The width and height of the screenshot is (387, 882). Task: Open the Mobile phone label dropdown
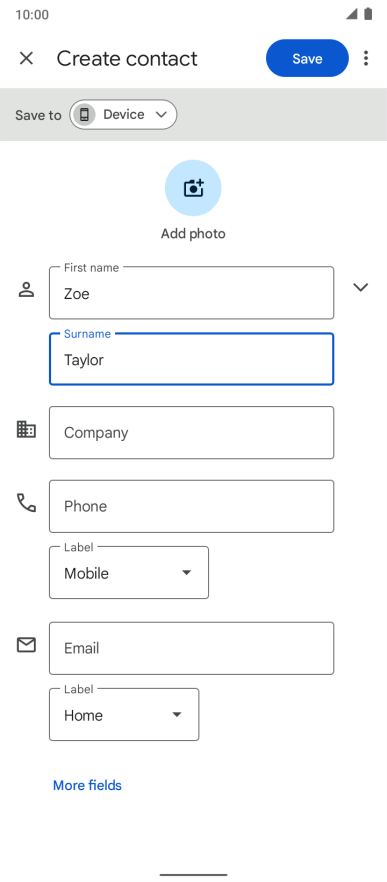pos(129,573)
